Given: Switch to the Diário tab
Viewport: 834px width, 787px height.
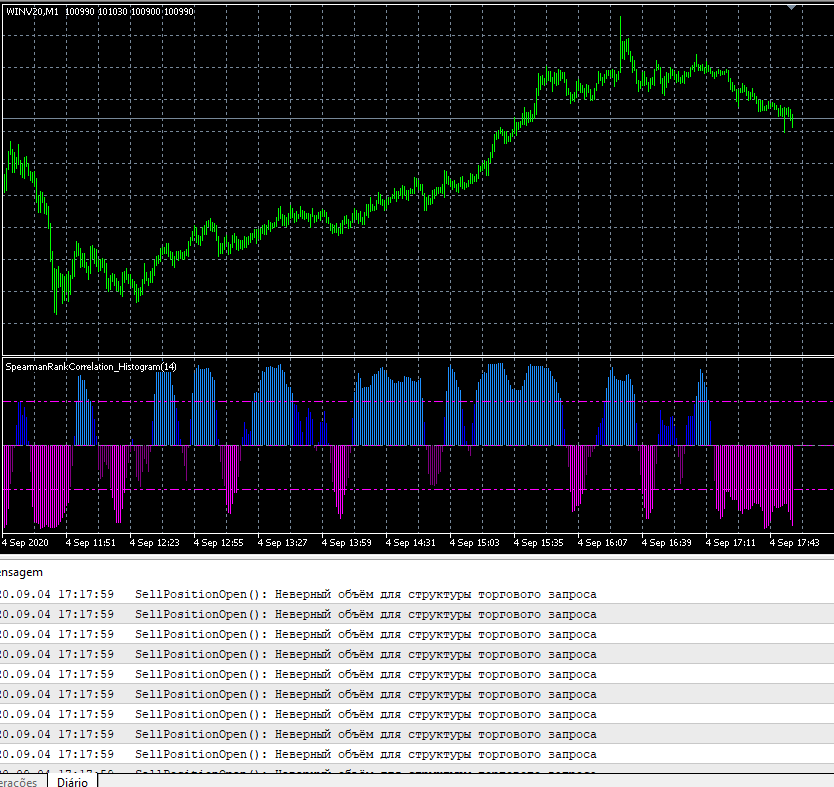Looking at the screenshot, I should click(72, 781).
